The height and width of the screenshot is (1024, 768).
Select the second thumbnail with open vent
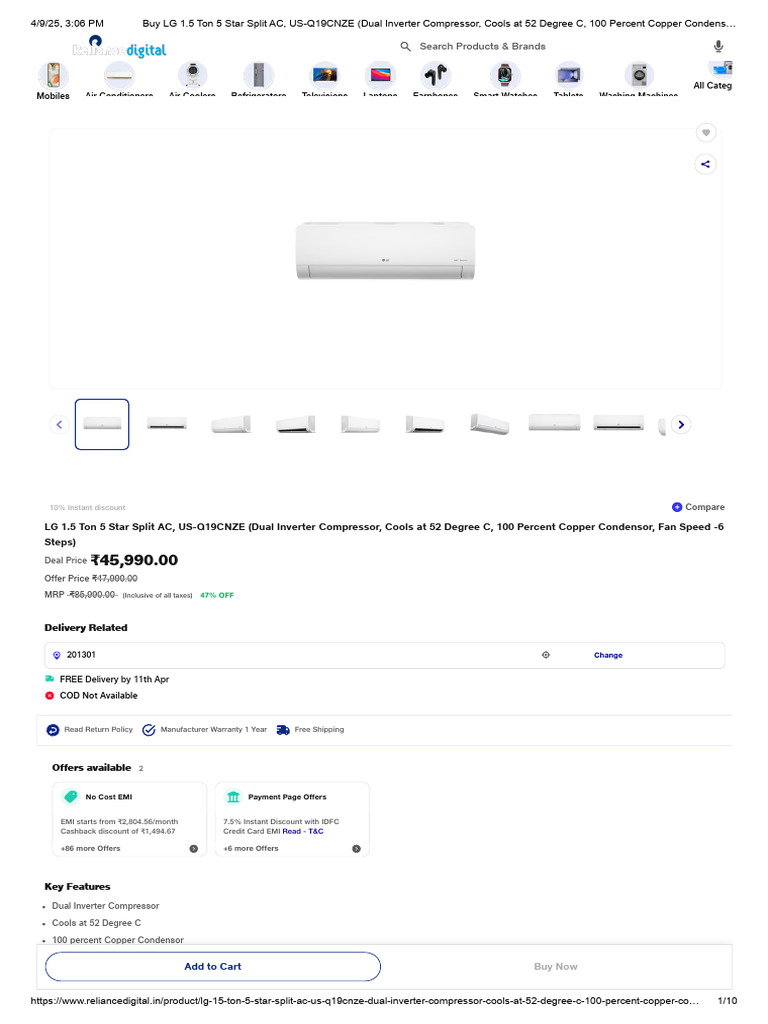(x=167, y=424)
